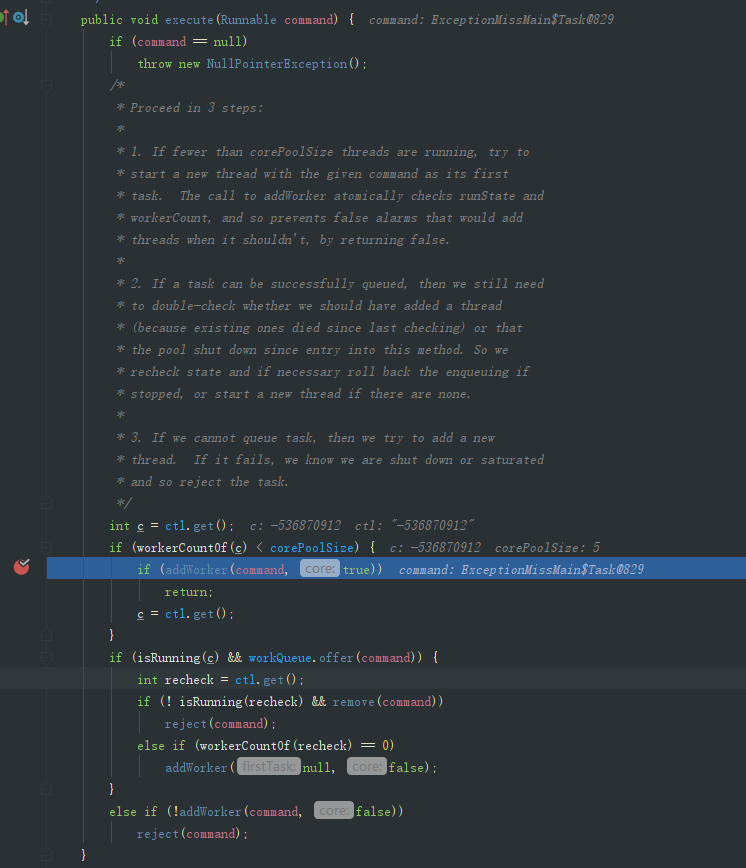Click the debug value on the highlighted line
This screenshot has height=868, width=746.
521,570
